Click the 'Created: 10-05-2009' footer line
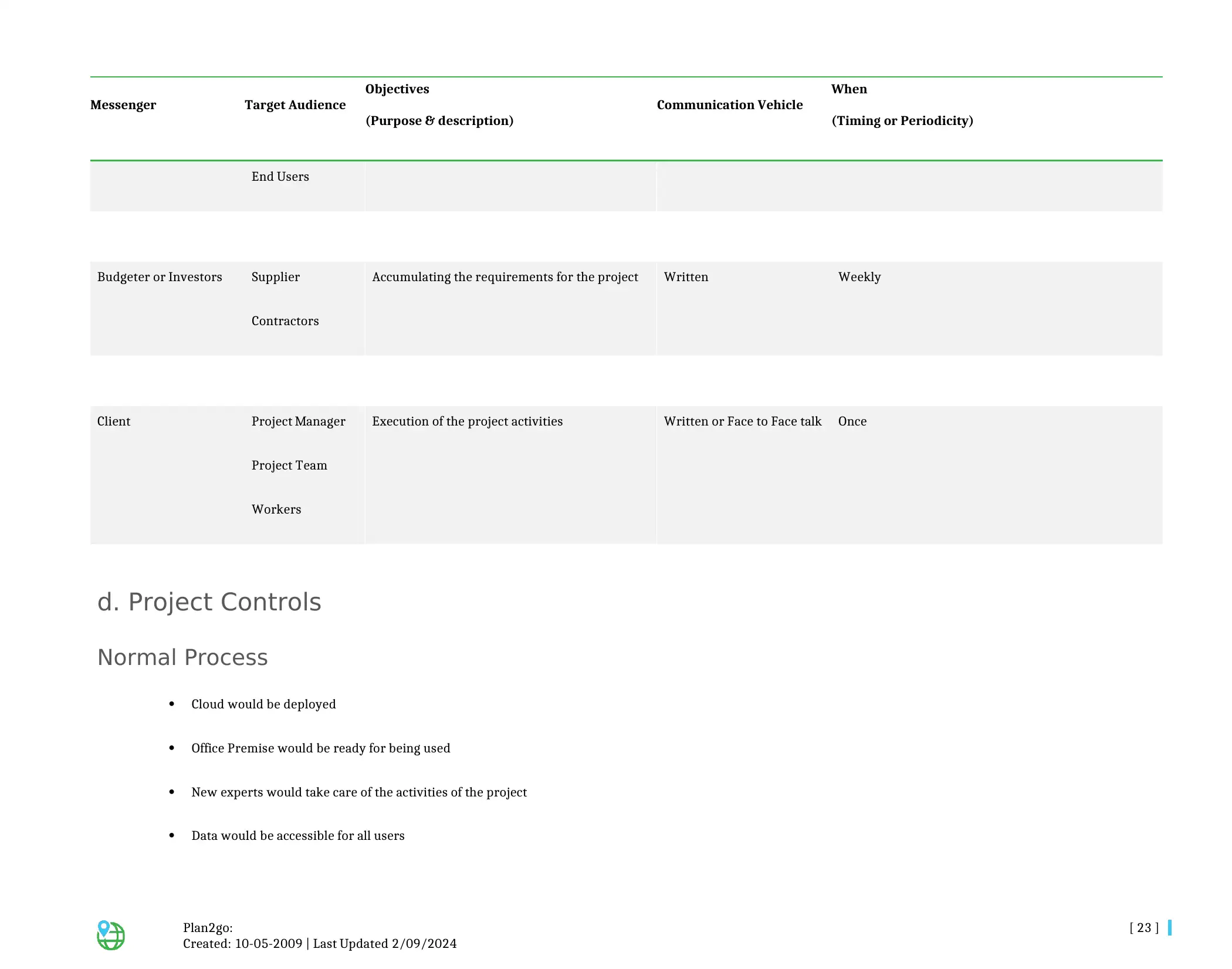The image size is (1232, 969). (x=320, y=944)
